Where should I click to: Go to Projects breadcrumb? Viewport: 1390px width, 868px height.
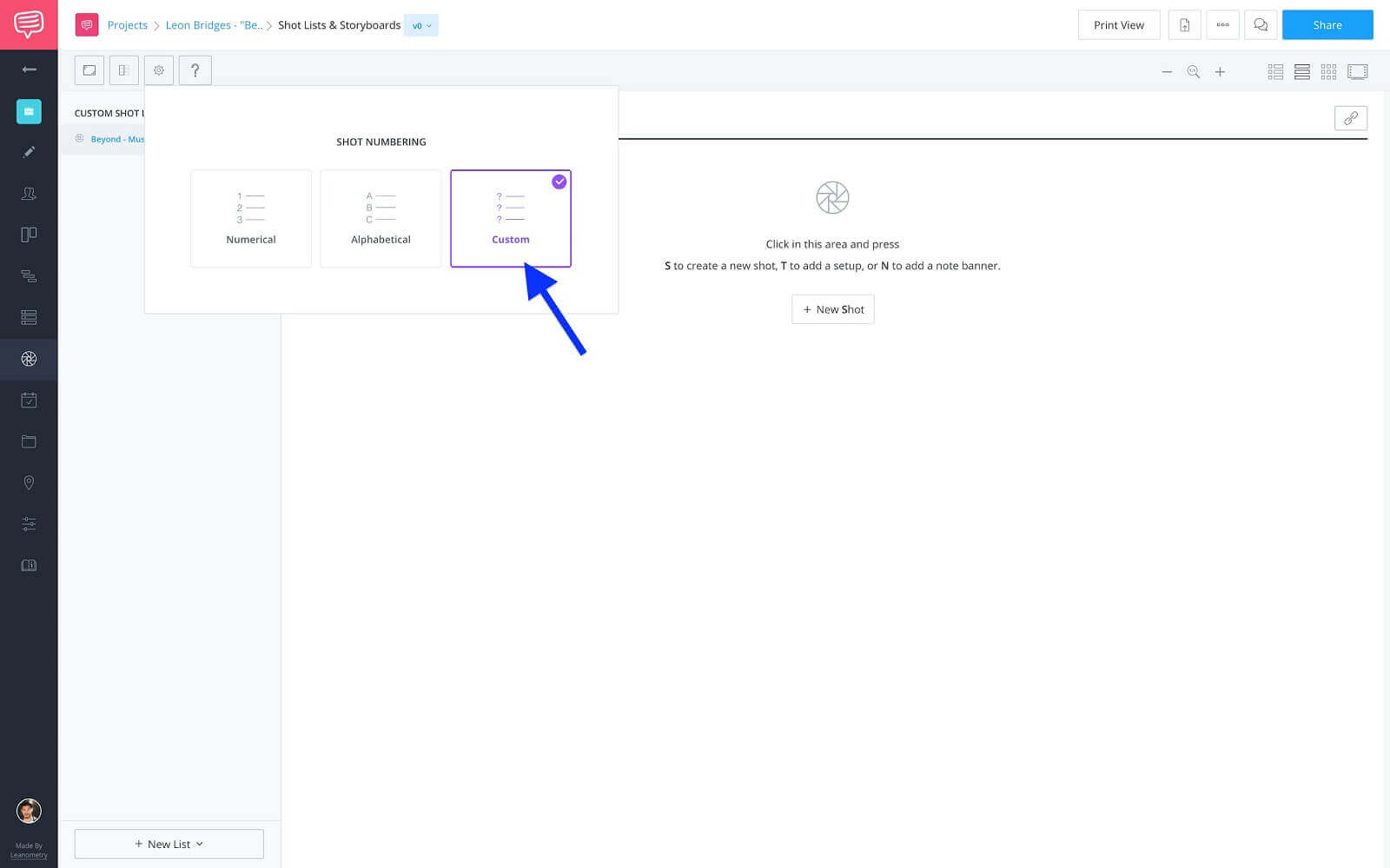tap(127, 25)
